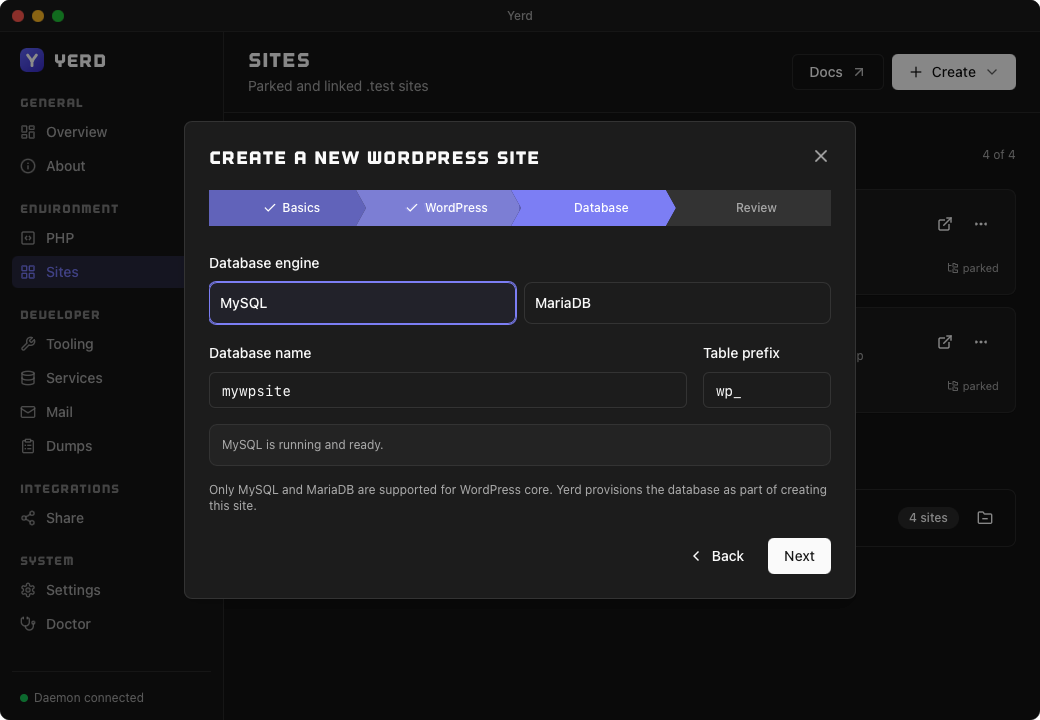The image size is (1040, 720).
Task: Open the Create dropdown menu
Action: click(954, 72)
